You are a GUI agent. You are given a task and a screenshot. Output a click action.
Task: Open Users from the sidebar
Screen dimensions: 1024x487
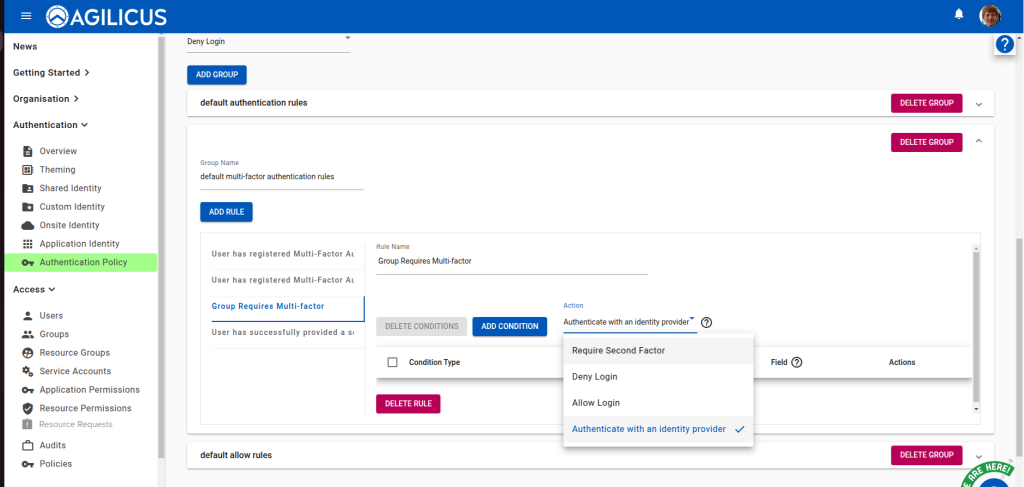pos(50,316)
